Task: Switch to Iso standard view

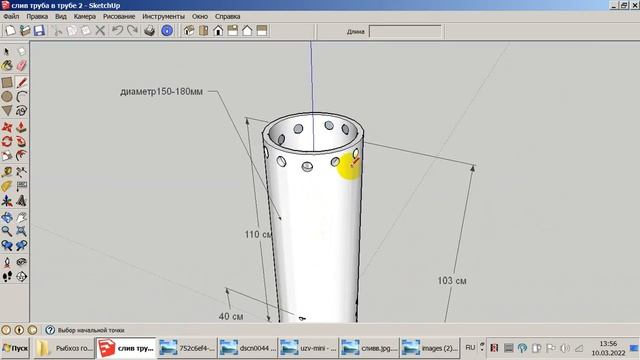Action: pyautogui.click(x=189, y=31)
